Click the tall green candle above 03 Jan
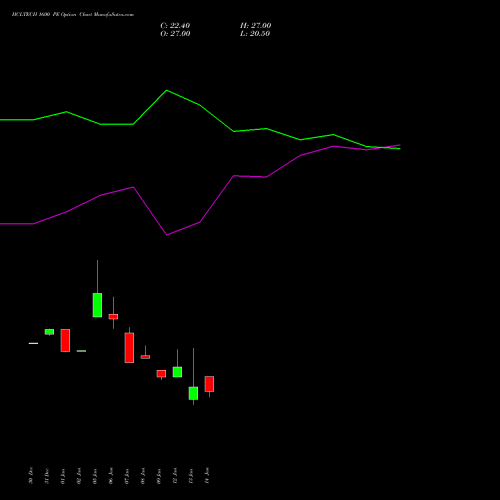Image resolution: width=500 pixels, height=500 pixels. click(x=97, y=305)
